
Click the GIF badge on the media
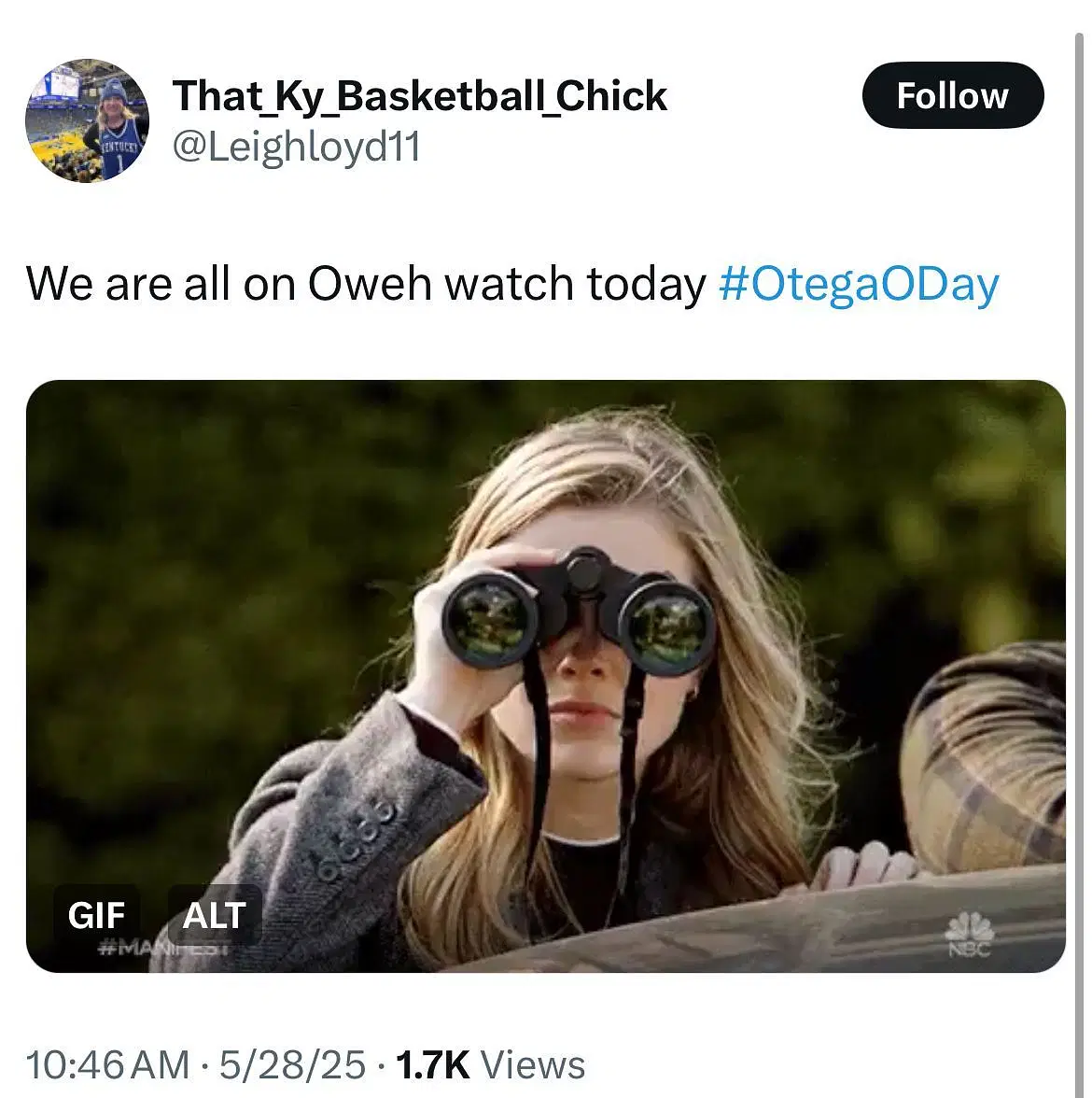(x=96, y=914)
